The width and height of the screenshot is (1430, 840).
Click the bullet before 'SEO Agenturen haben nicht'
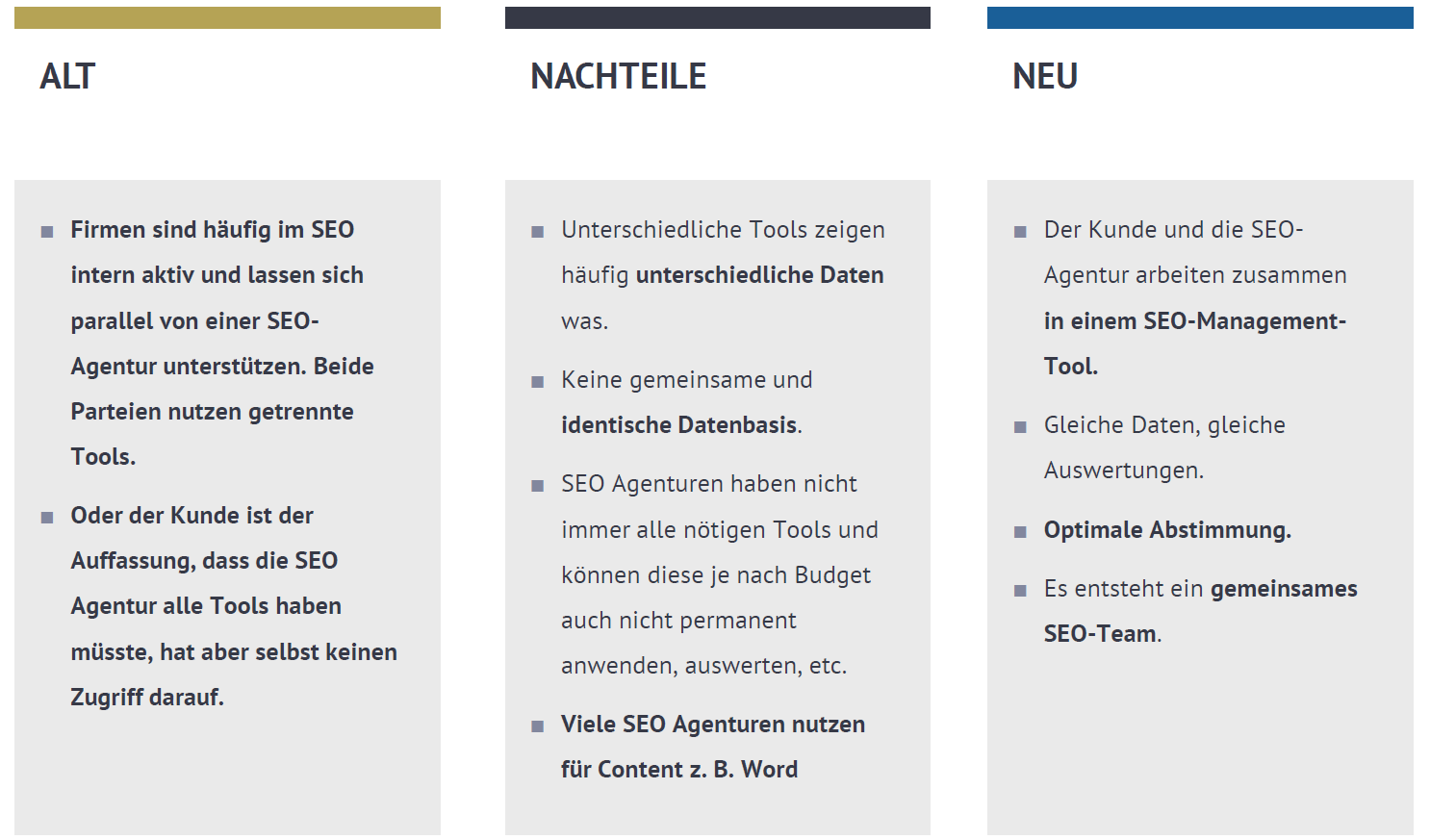point(538,486)
